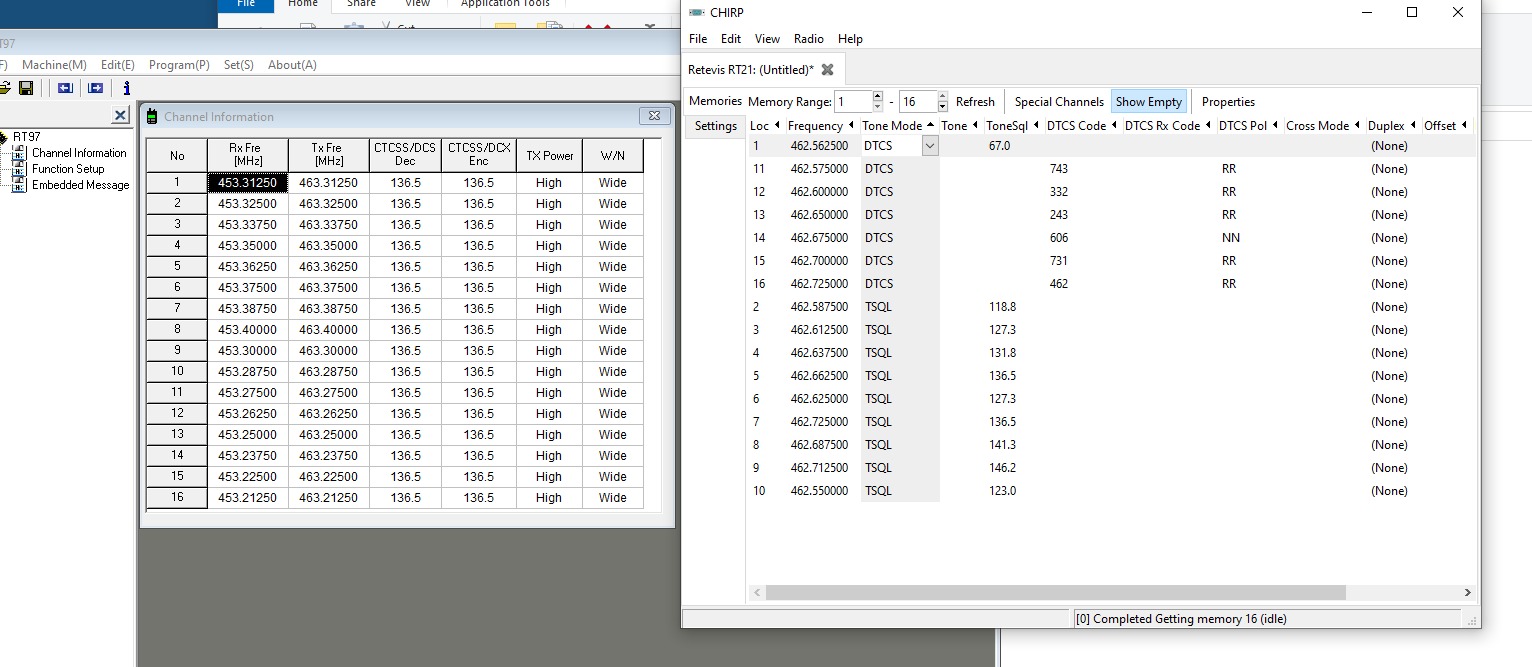The width and height of the screenshot is (1532, 667).
Task: Close the Retevis RT21 tab with X
Action: [x=827, y=69]
